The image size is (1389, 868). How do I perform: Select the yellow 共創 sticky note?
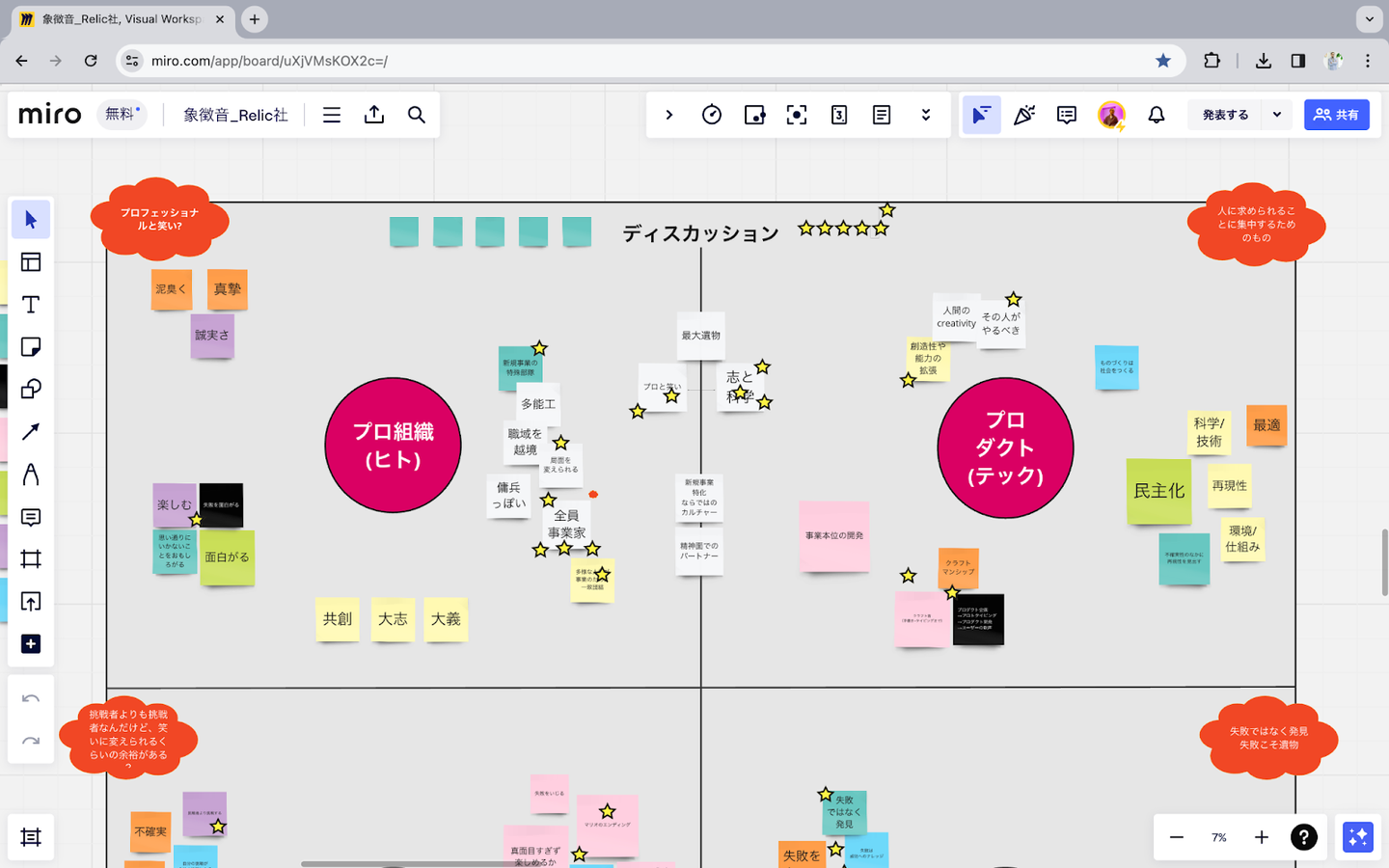[338, 619]
